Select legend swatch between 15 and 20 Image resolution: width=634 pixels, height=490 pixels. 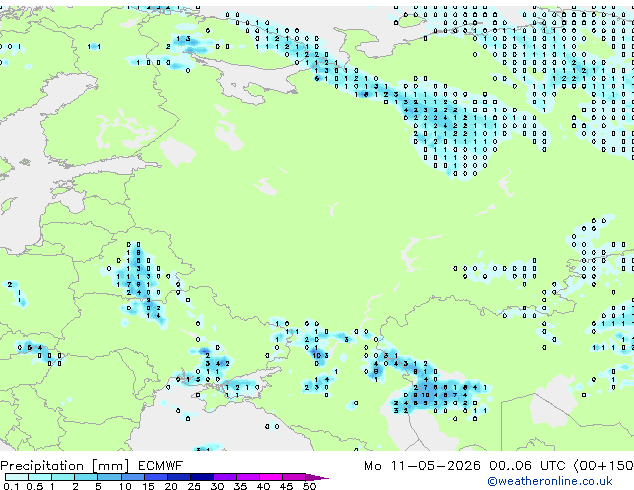(156, 477)
